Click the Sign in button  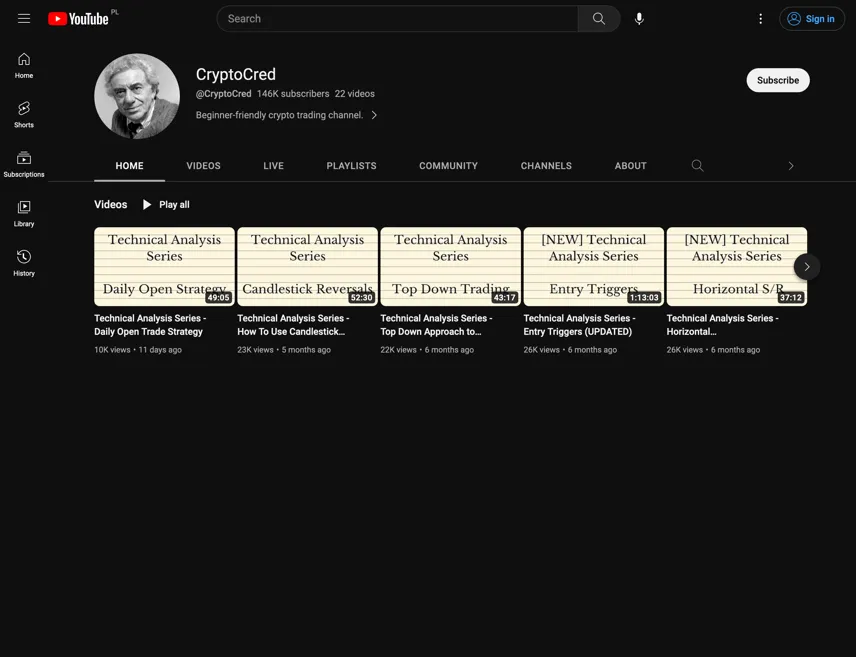coord(812,19)
